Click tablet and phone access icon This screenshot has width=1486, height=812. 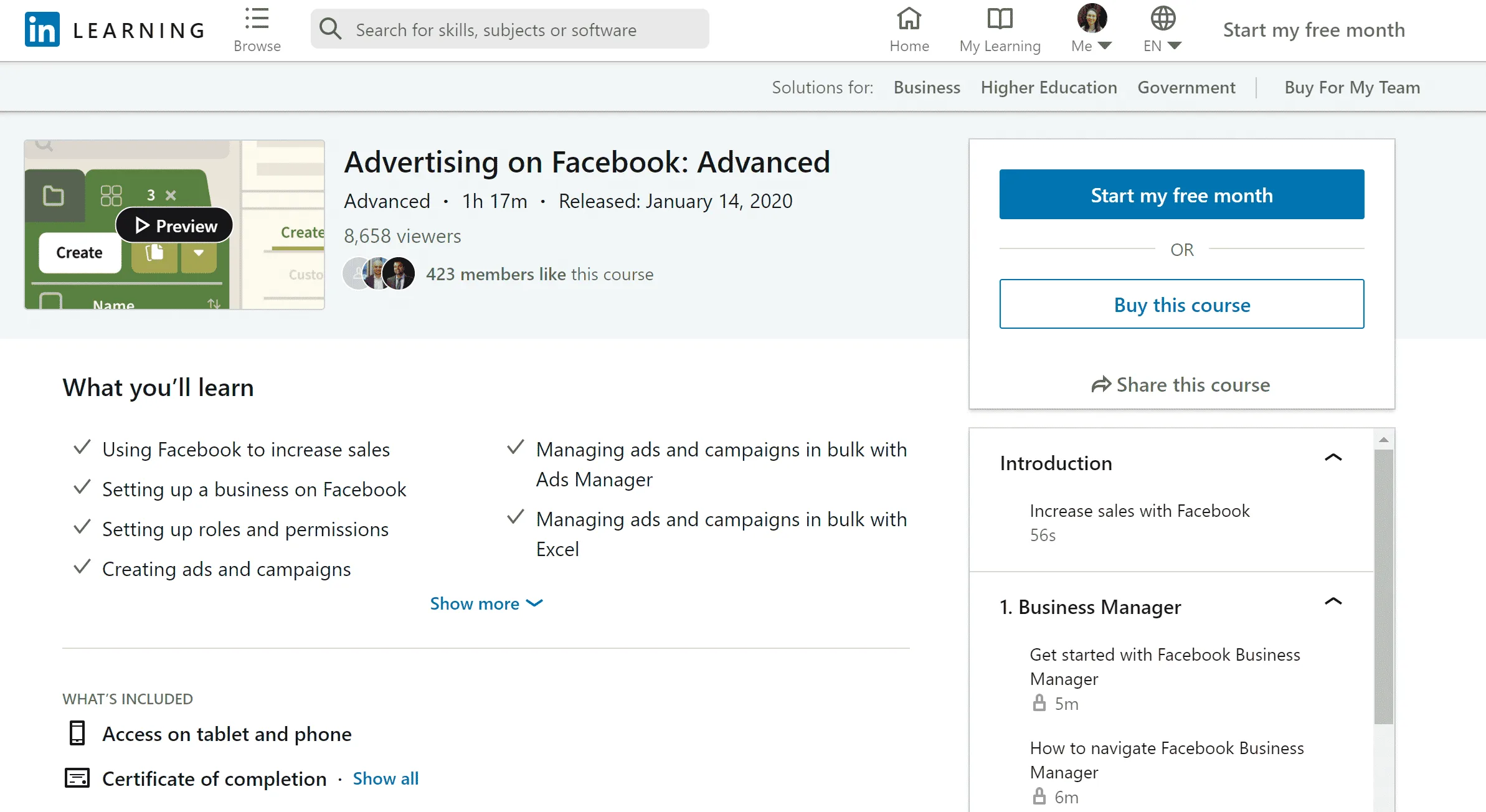coord(77,734)
